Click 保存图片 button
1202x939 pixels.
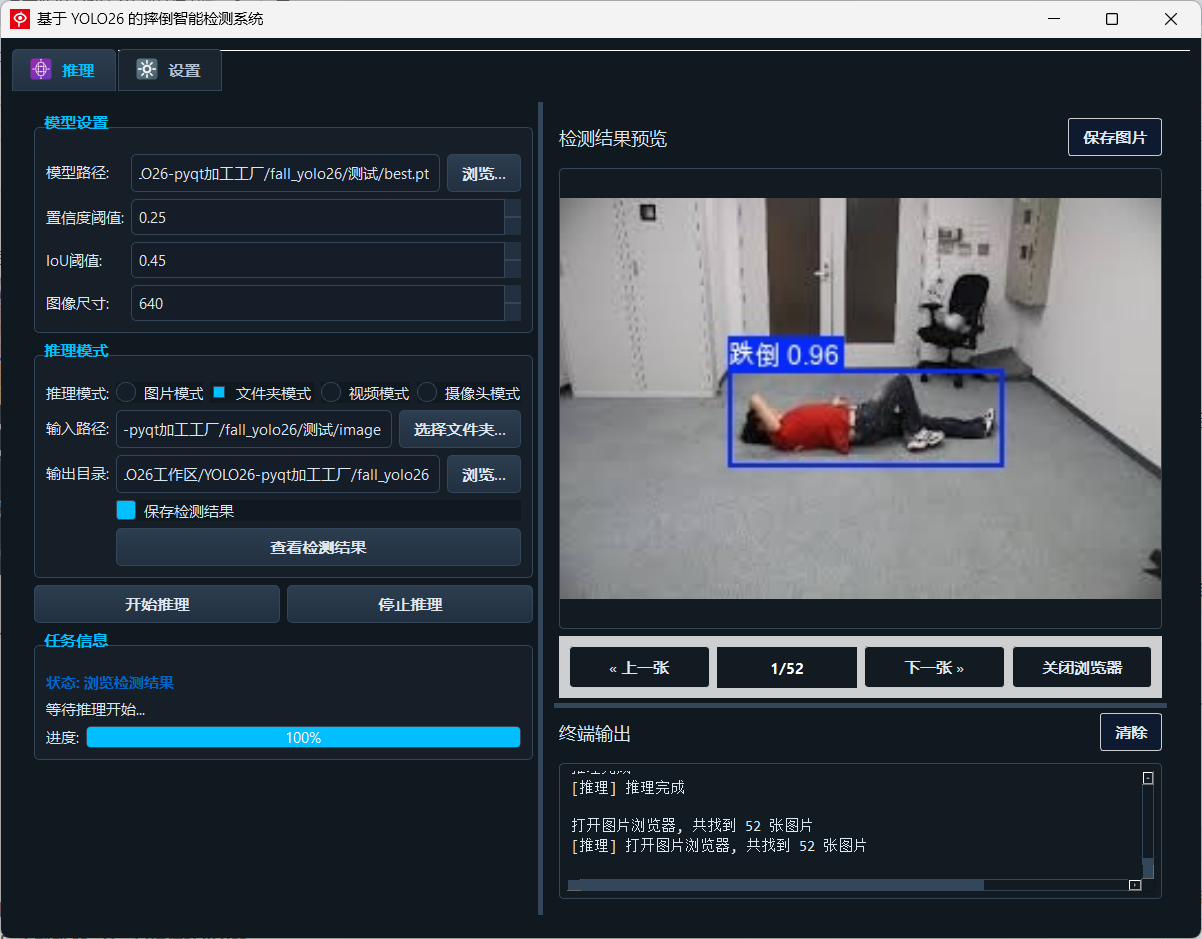pyautogui.click(x=1115, y=137)
